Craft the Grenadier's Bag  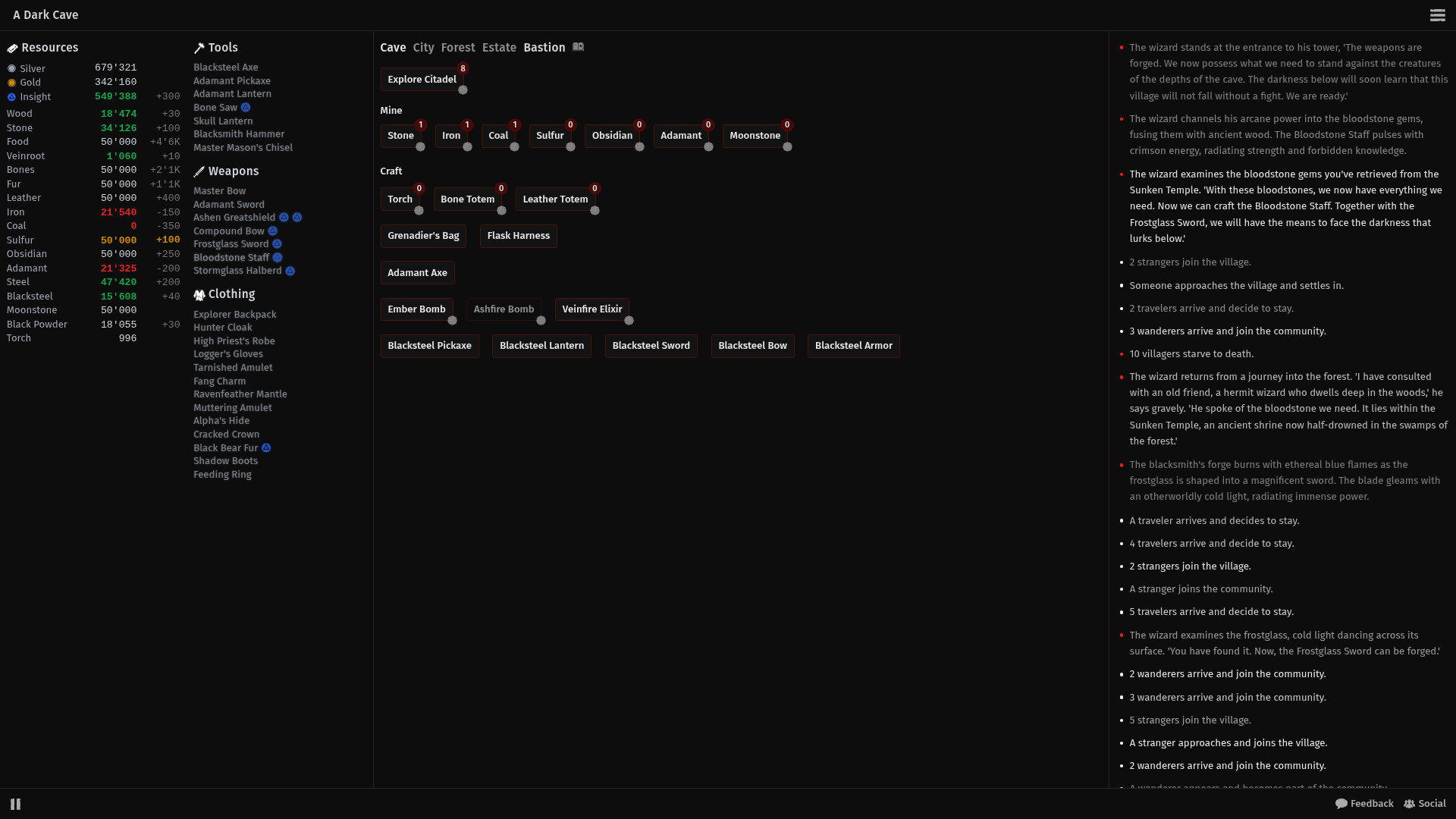423,236
